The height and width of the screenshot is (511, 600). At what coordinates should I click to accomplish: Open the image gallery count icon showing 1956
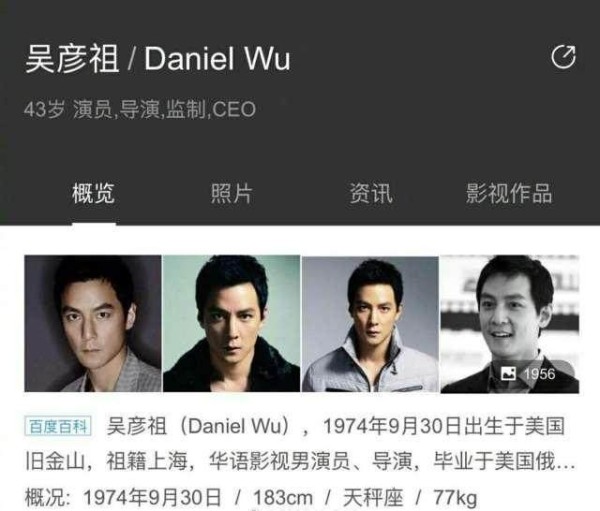point(528,374)
